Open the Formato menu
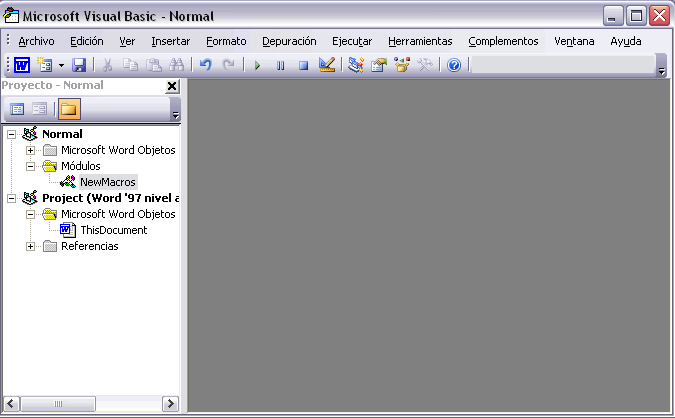 click(x=226, y=41)
